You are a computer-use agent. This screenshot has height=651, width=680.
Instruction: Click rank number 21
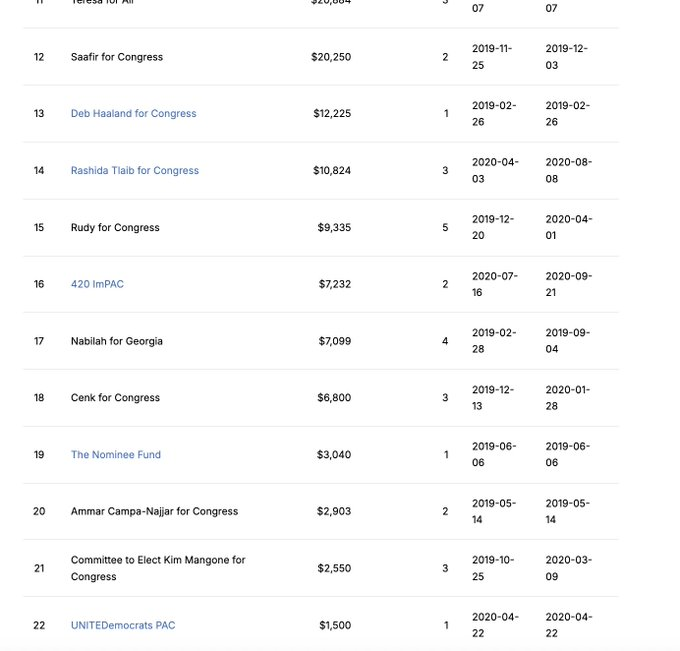39,568
